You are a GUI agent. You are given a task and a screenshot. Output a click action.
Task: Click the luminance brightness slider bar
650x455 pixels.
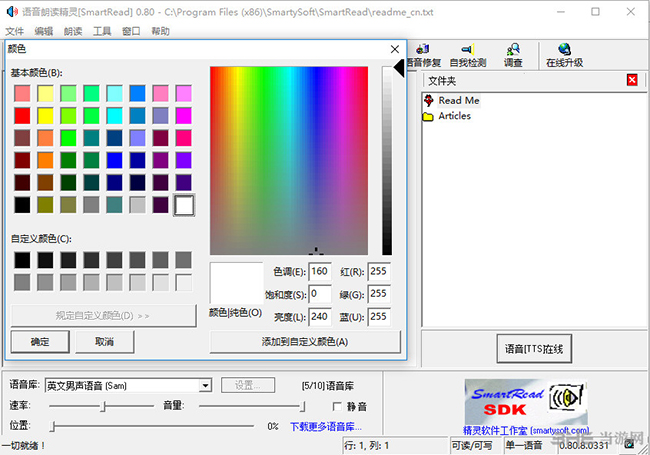tap(387, 160)
